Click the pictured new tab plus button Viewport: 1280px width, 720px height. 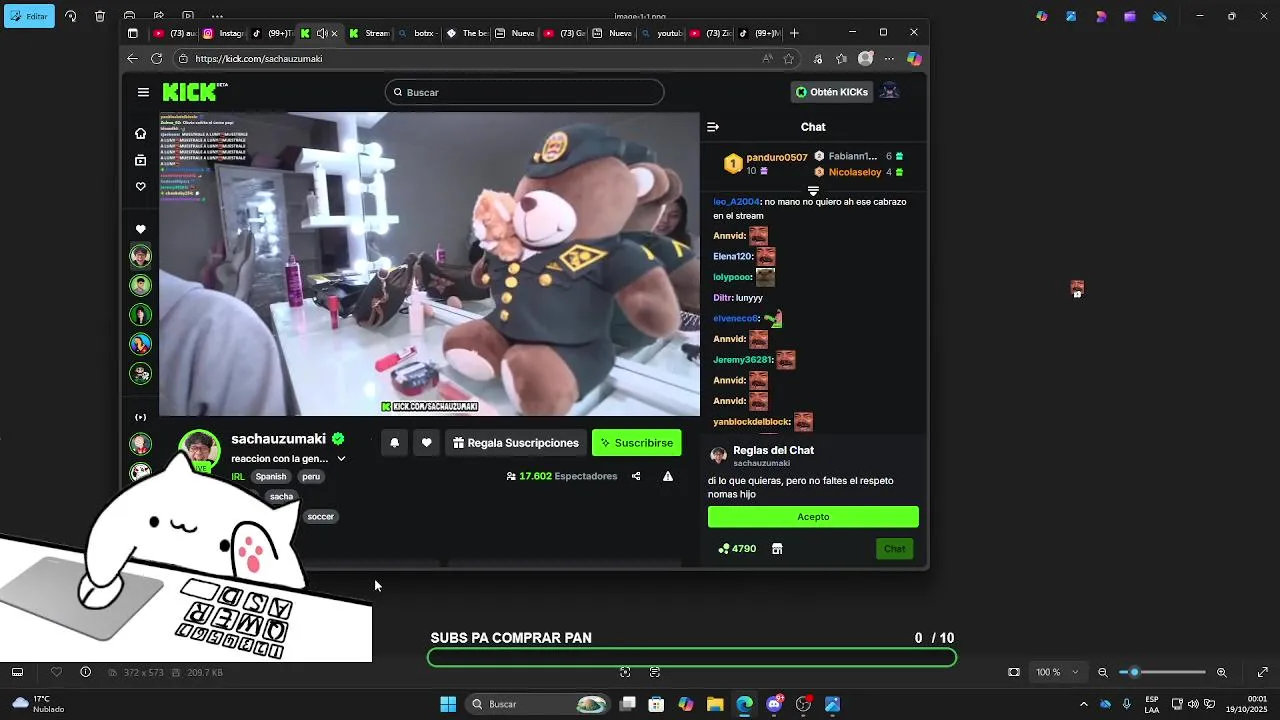click(x=795, y=33)
